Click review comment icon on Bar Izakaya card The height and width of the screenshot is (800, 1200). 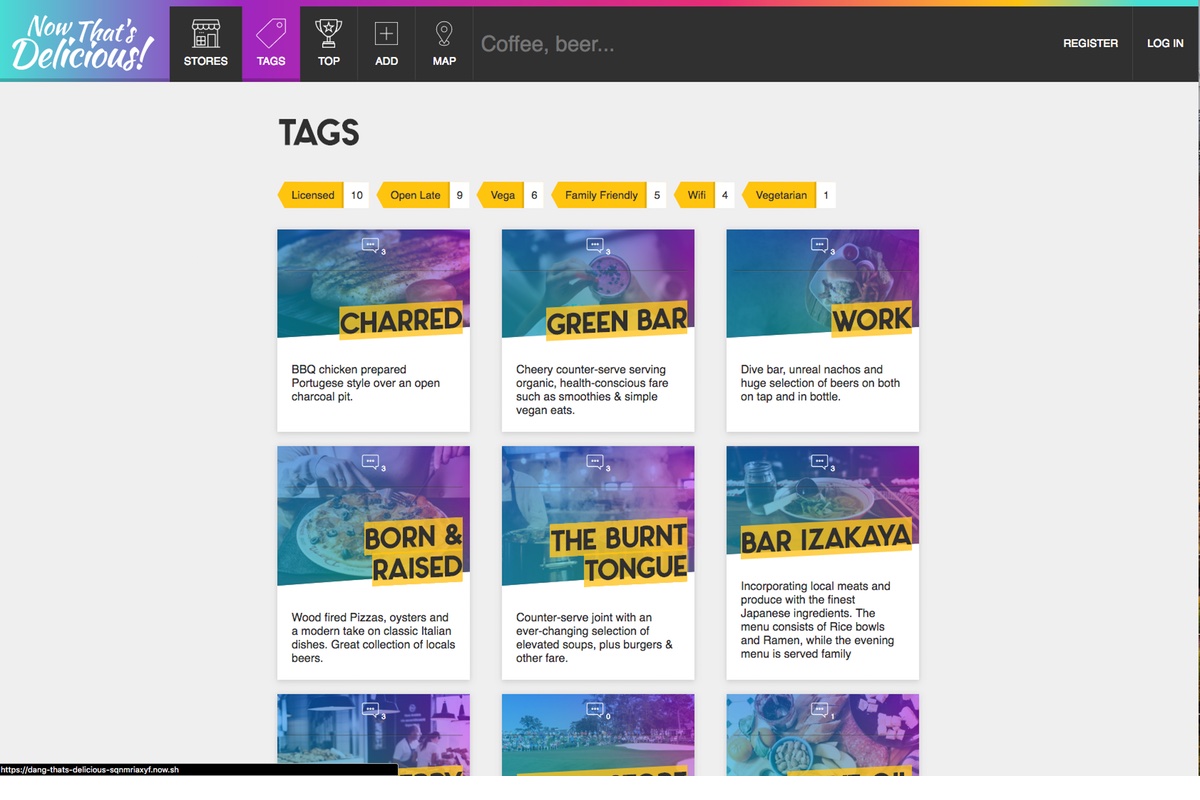(820, 462)
